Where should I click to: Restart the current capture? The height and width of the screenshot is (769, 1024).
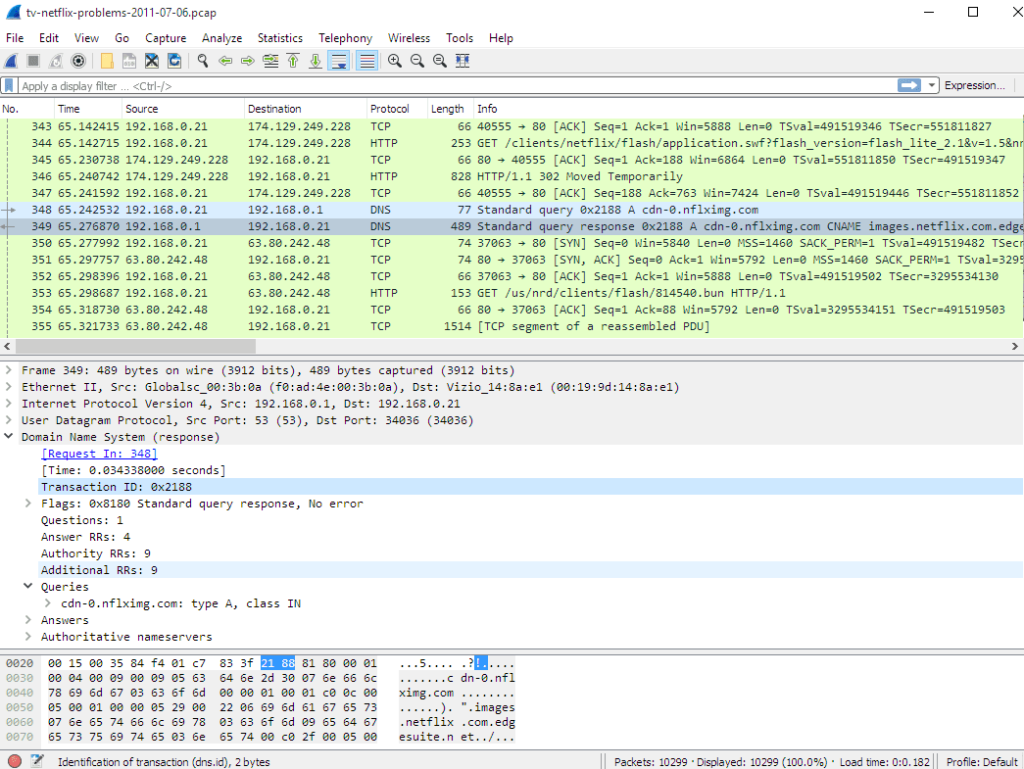(55, 60)
